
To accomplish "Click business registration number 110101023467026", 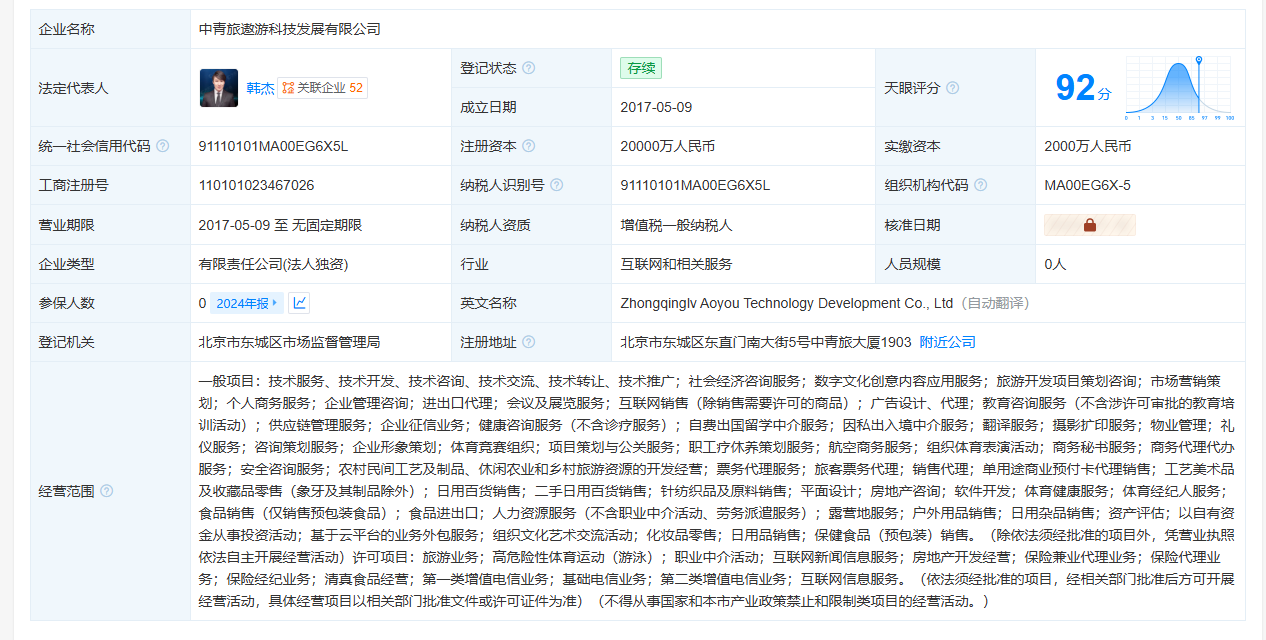I will pyautogui.click(x=257, y=185).
